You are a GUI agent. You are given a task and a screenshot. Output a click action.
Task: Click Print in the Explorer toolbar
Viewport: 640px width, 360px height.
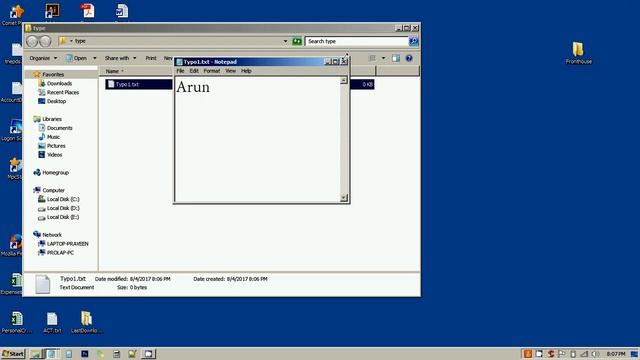(151, 58)
